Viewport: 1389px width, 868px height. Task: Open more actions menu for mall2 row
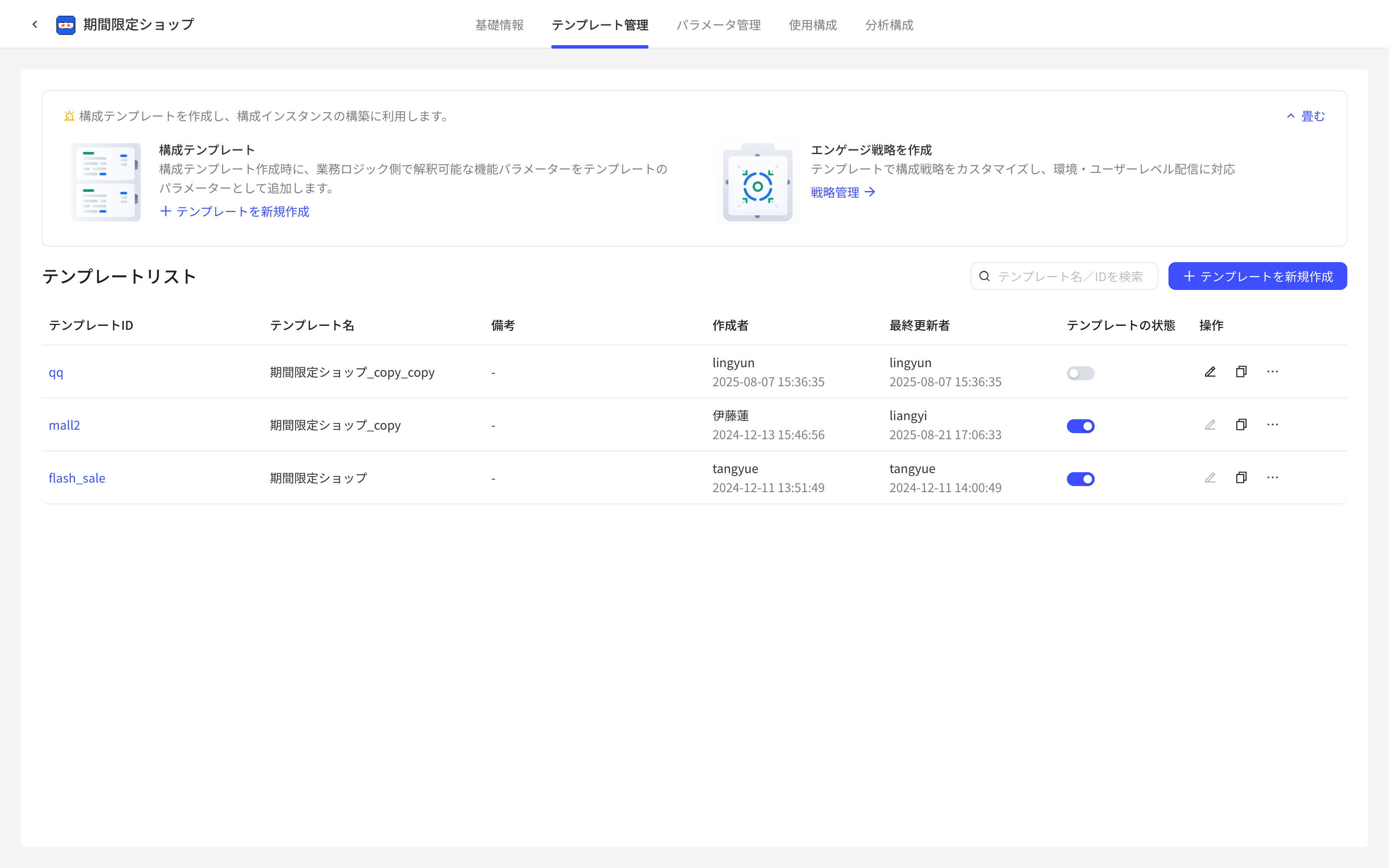1273,425
